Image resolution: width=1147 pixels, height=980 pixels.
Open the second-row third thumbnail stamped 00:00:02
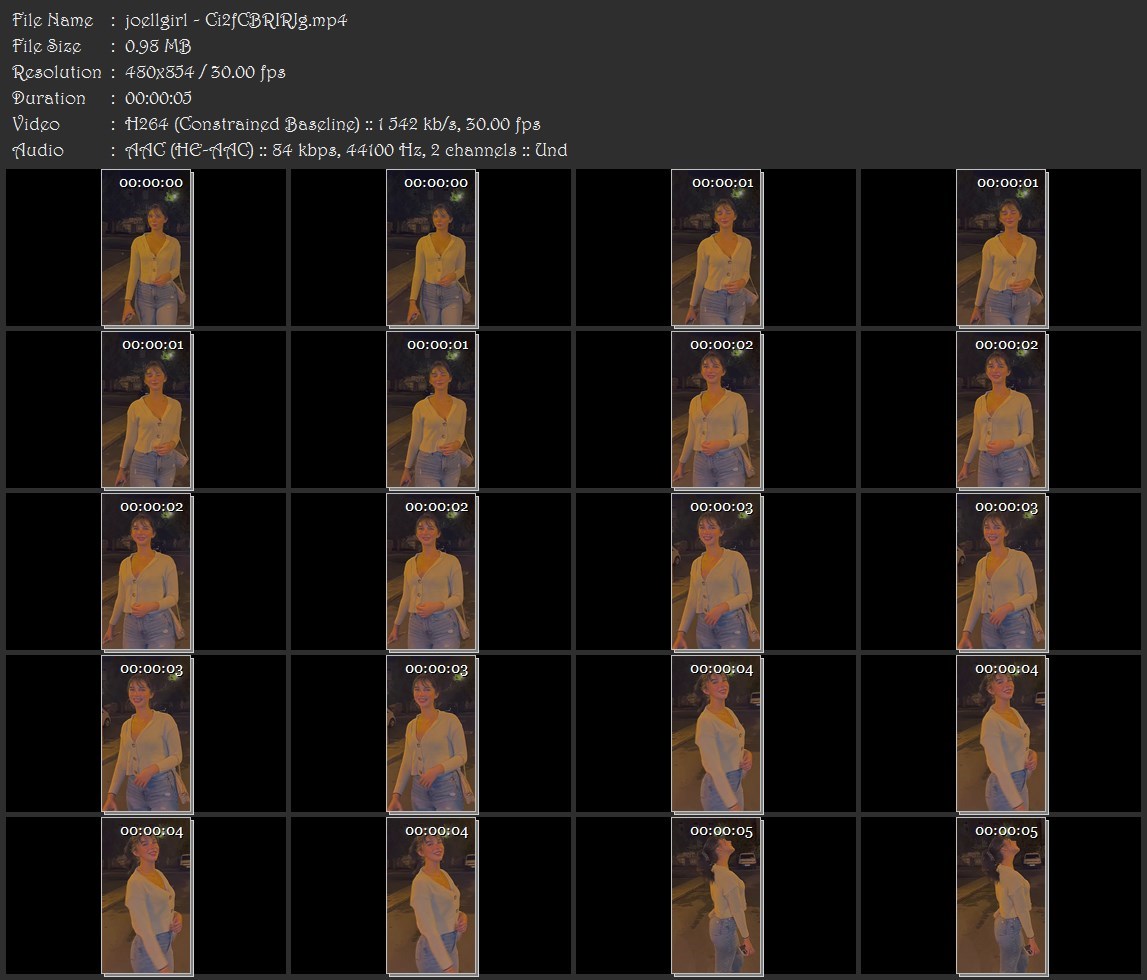tap(717, 410)
